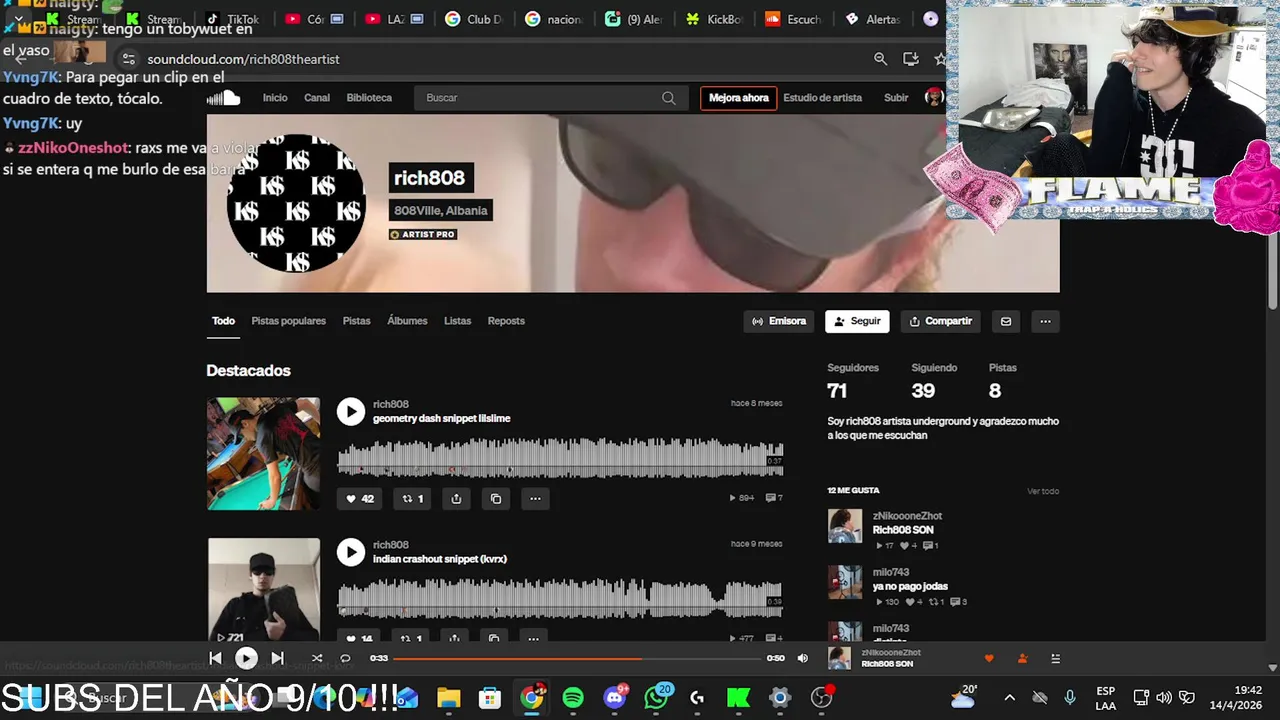
Task: Open the Listas tab
Action: (x=457, y=321)
